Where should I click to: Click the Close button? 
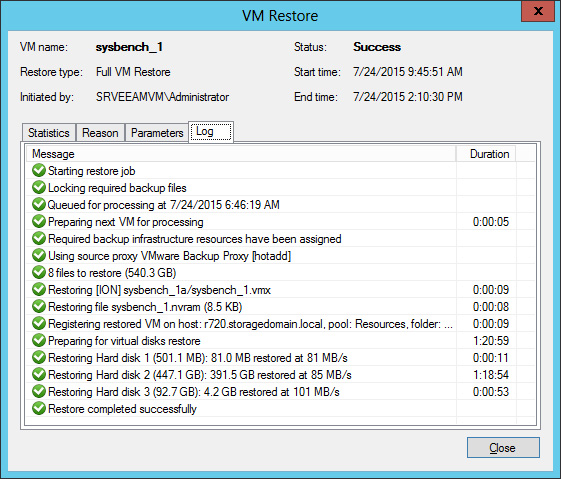(x=503, y=448)
